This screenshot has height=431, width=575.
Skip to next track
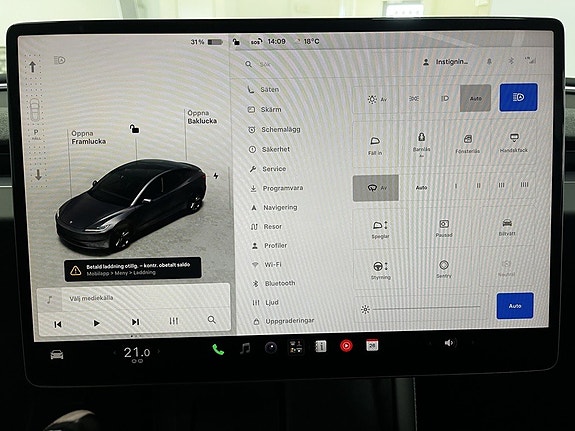click(x=135, y=322)
